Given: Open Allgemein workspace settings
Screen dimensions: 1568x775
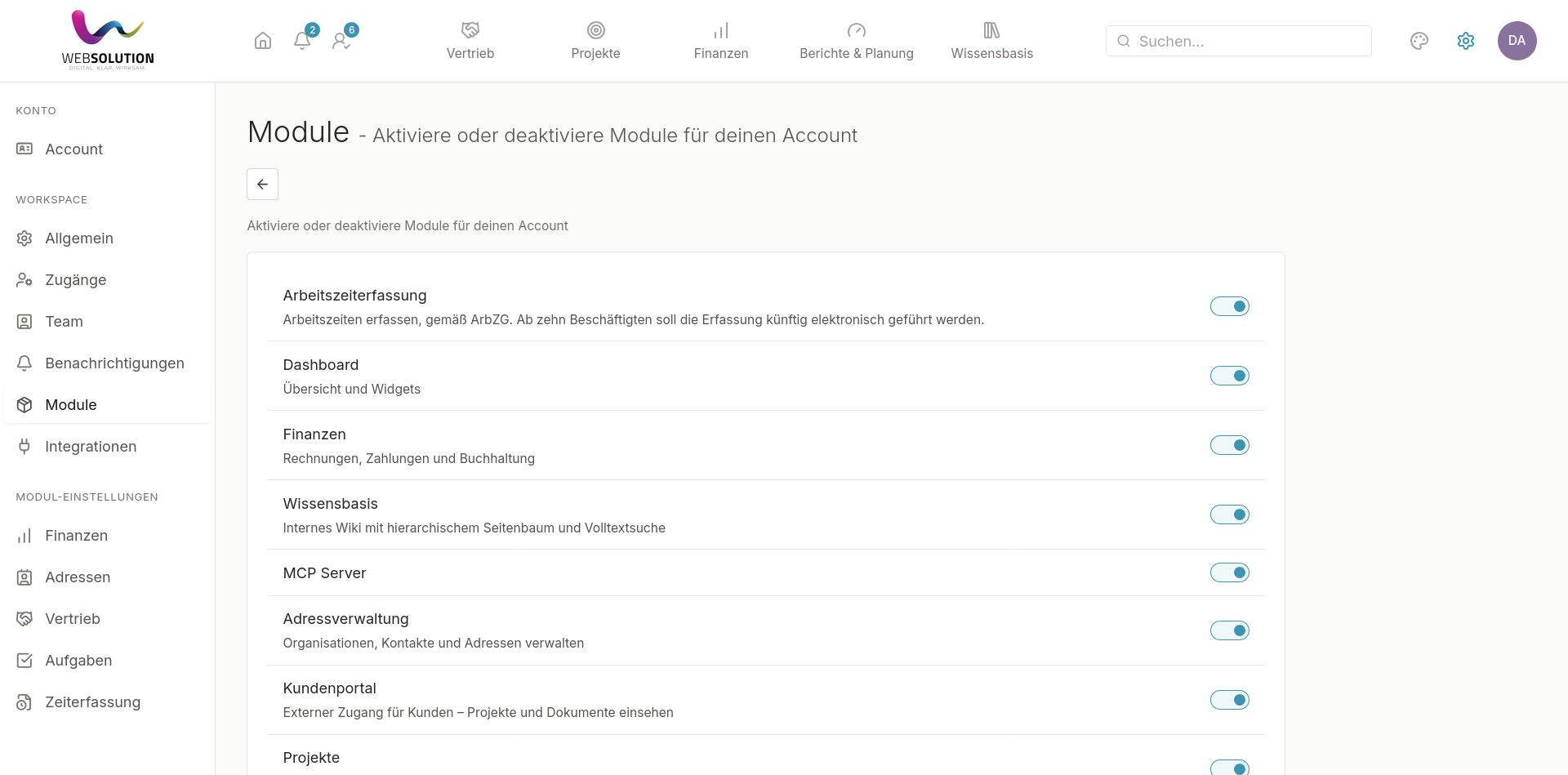Looking at the screenshot, I should 108,238.
